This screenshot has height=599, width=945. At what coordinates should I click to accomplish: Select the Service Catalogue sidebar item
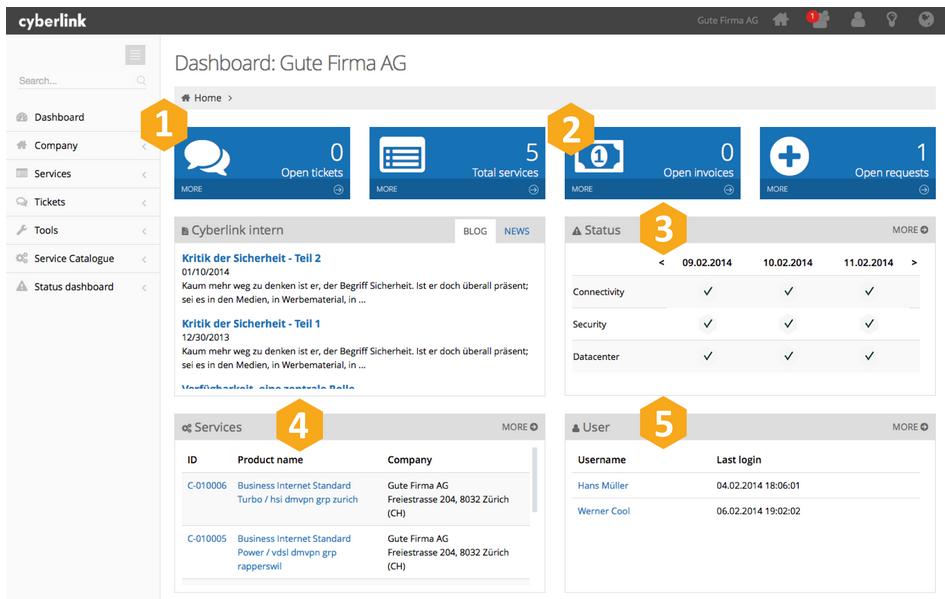[x=83, y=259]
